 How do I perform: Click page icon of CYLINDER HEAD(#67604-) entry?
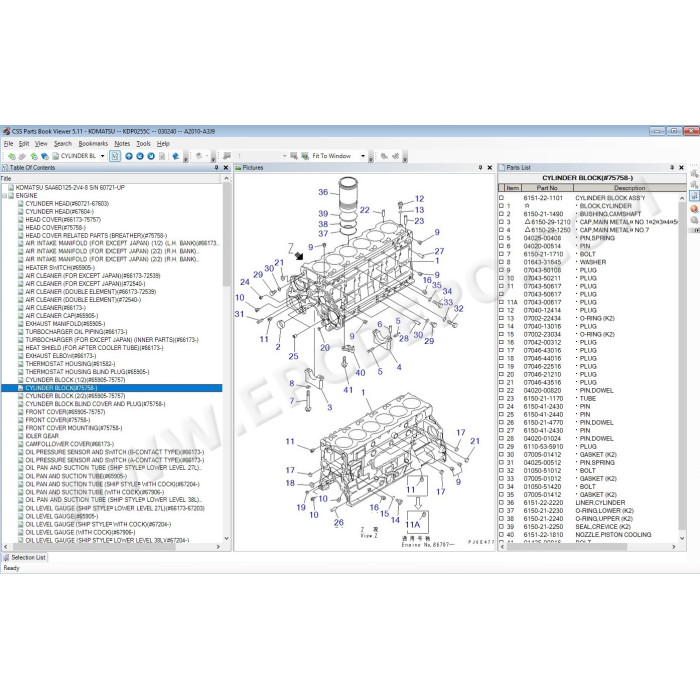(21, 212)
